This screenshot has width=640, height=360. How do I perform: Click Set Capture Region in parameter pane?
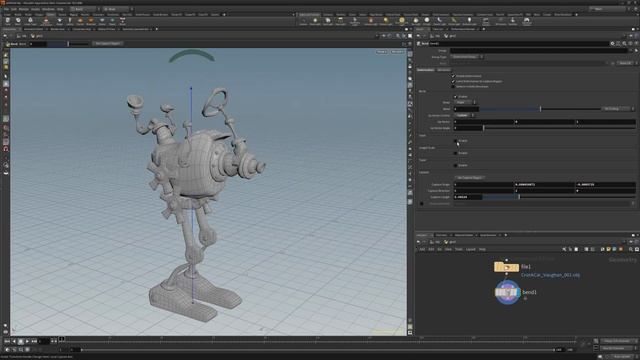click(469, 178)
